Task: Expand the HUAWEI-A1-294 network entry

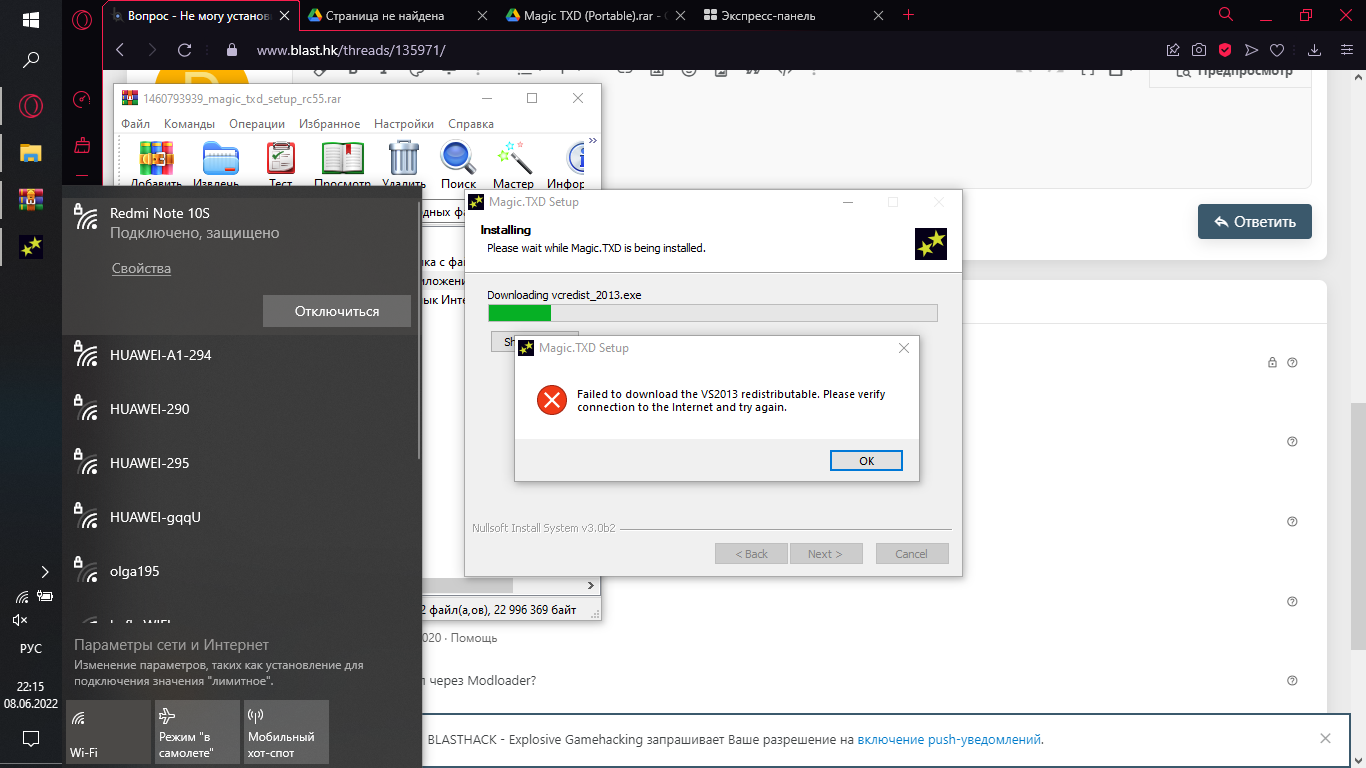Action: [240, 355]
